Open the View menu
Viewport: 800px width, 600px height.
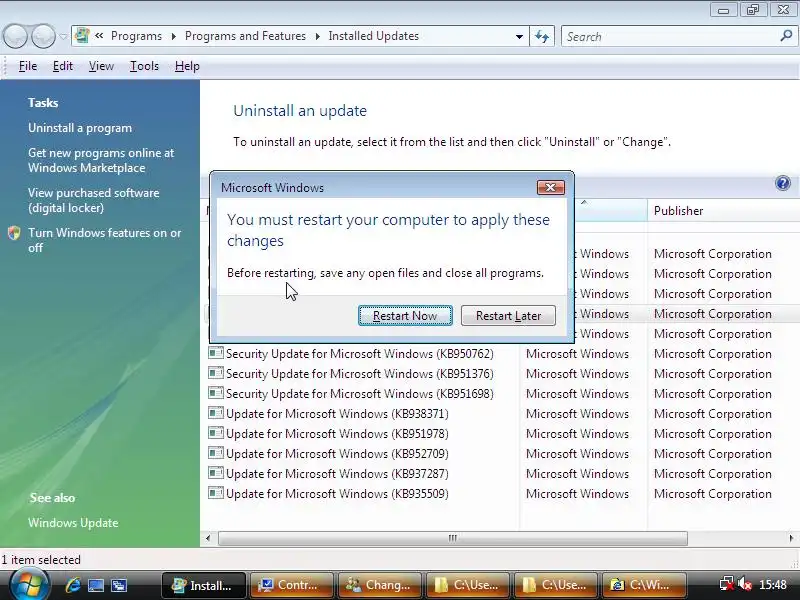[101, 66]
